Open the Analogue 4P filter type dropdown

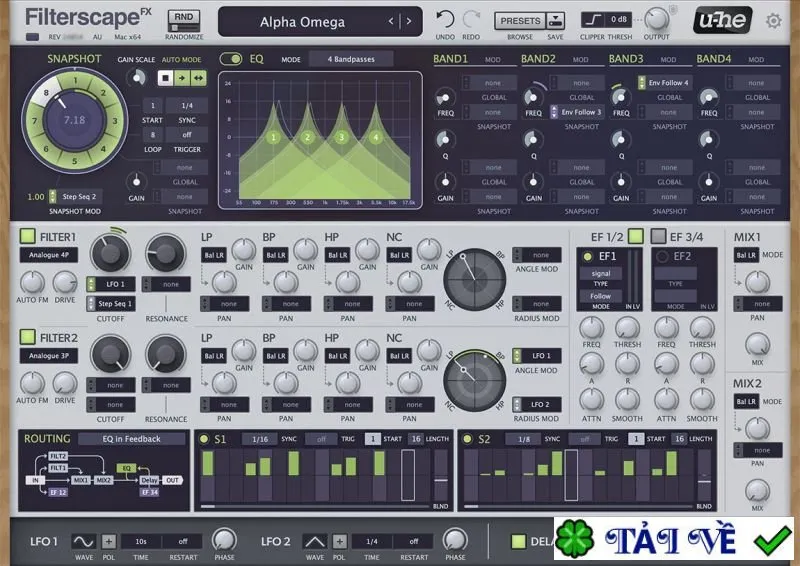(x=49, y=255)
